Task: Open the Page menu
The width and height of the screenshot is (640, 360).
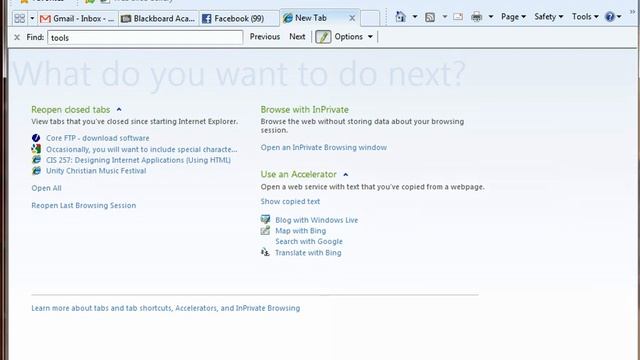Action: coord(513,17)
